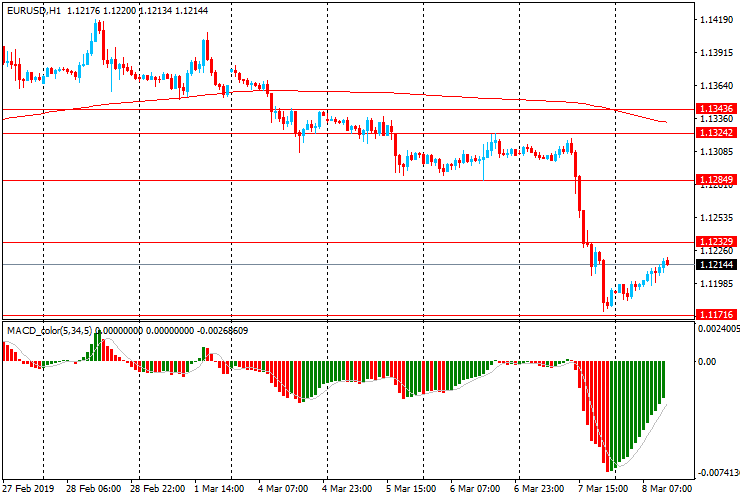This screenshot has width=740, height=500.
Task: Click the 1.13640 price scale value
Action: 716,86
